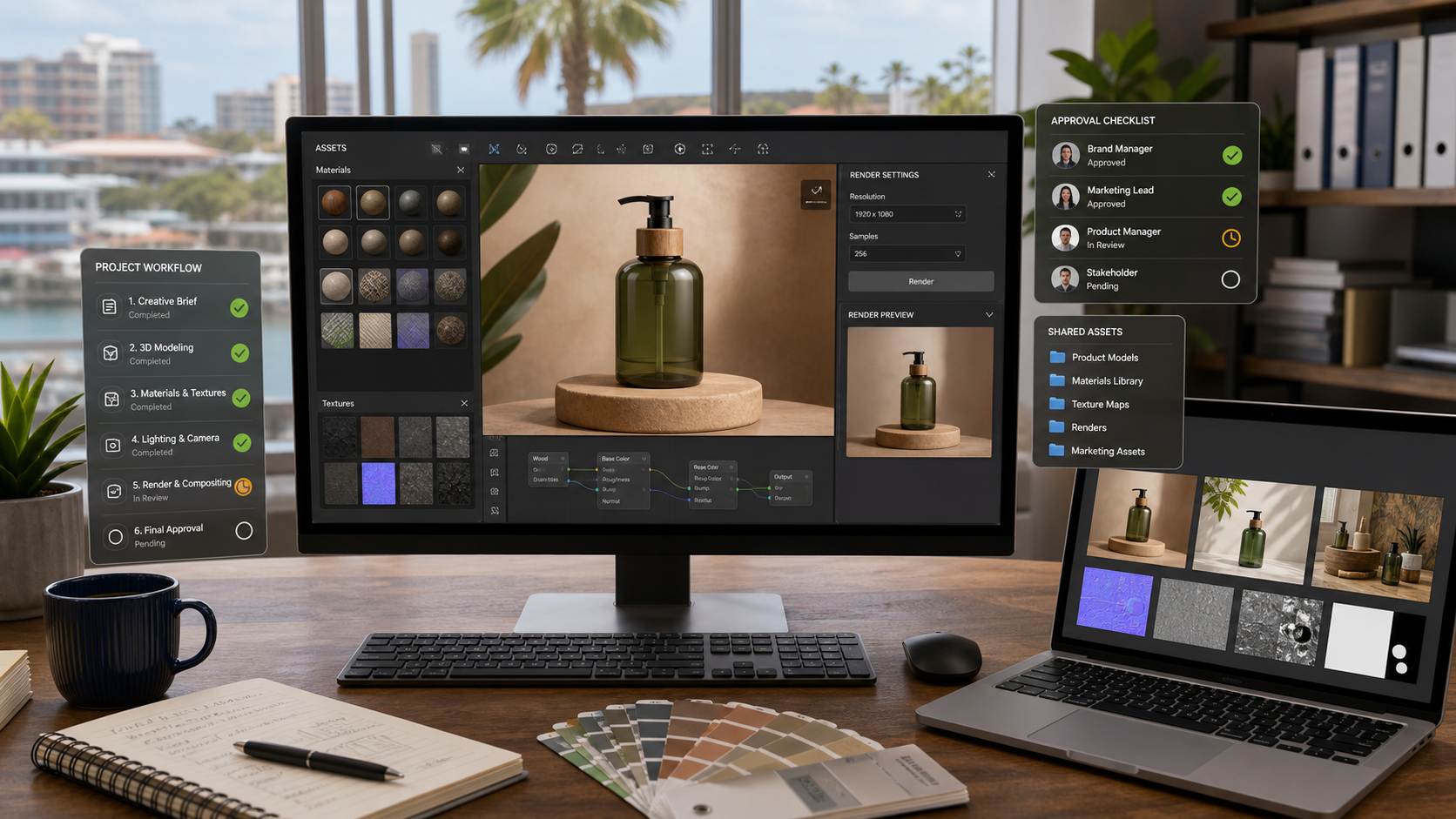
Task: Collapse the Render Preview section chevron
Action: (989, 314)
